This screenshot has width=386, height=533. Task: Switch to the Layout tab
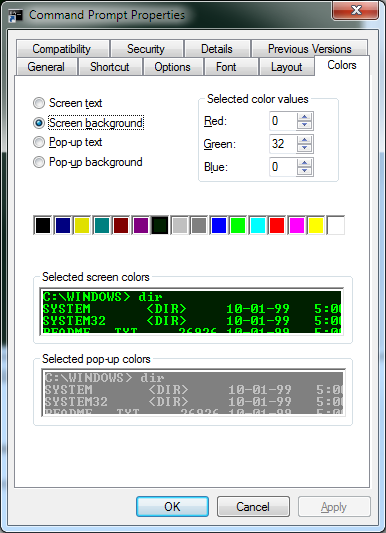(x=286, y=67)
